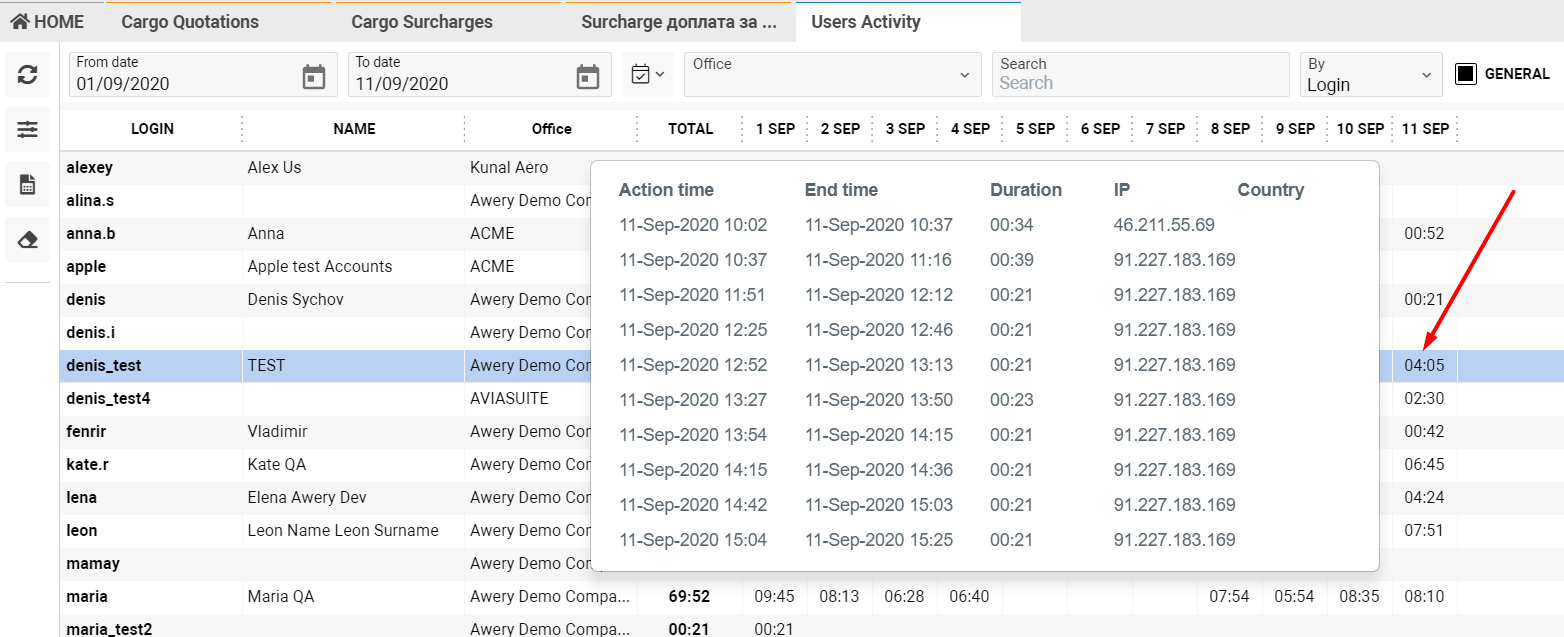Click the export spreadsheet icon
Image resolution: width=1564 pixels, height=637 pixels.
[28, 184]
